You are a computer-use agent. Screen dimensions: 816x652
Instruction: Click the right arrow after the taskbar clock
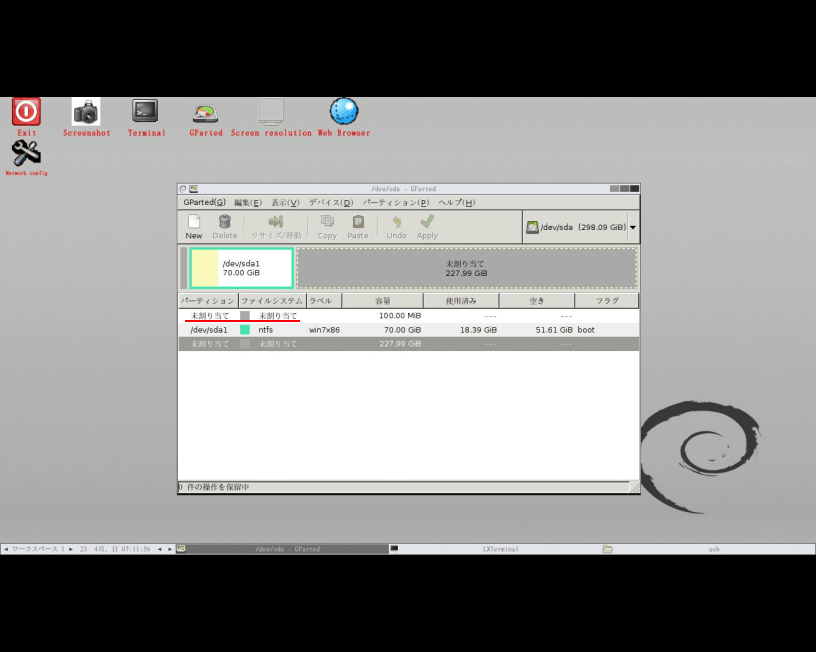point(170,549)
